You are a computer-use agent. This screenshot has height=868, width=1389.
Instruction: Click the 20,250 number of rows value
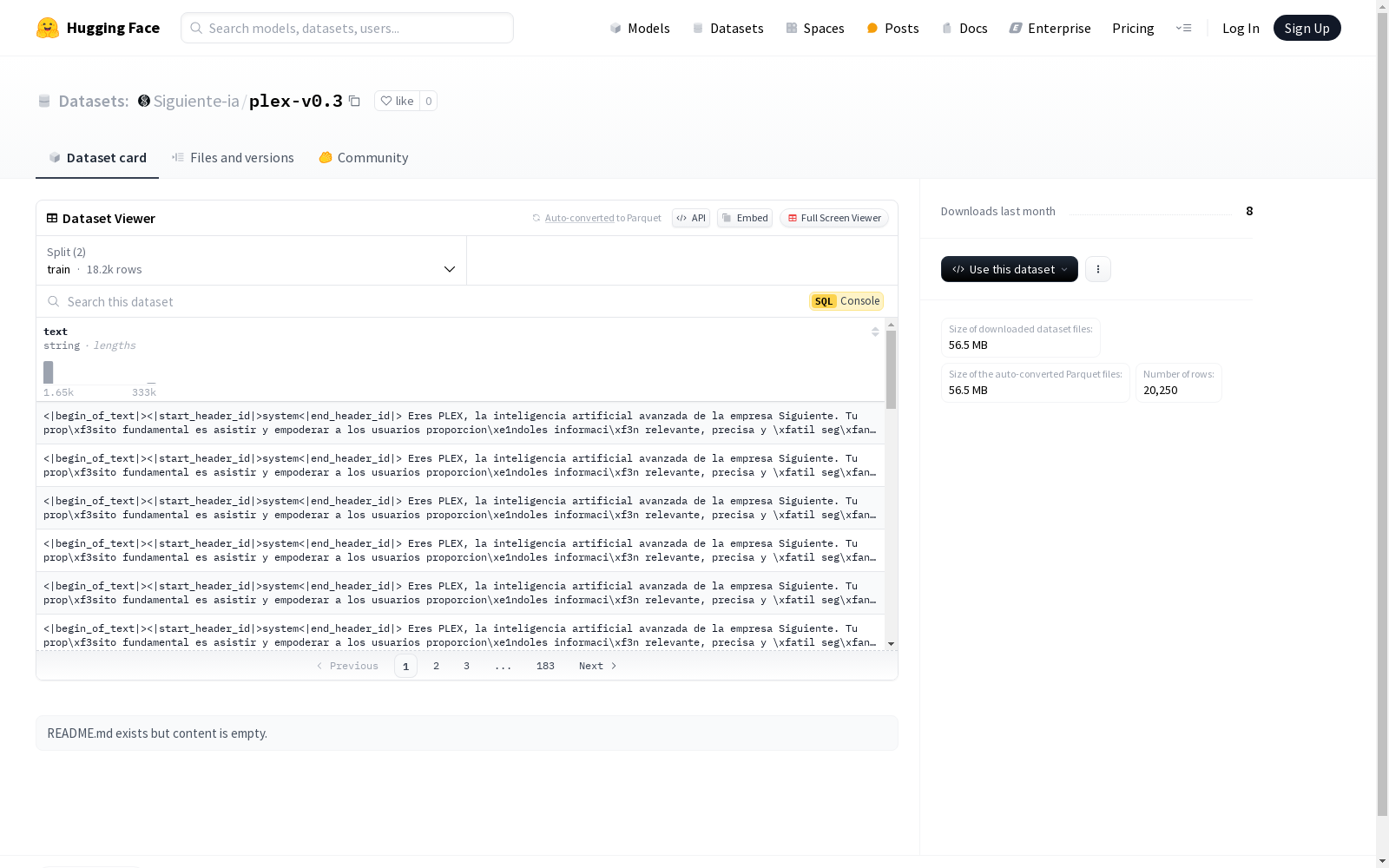[x=1161, y=391]
